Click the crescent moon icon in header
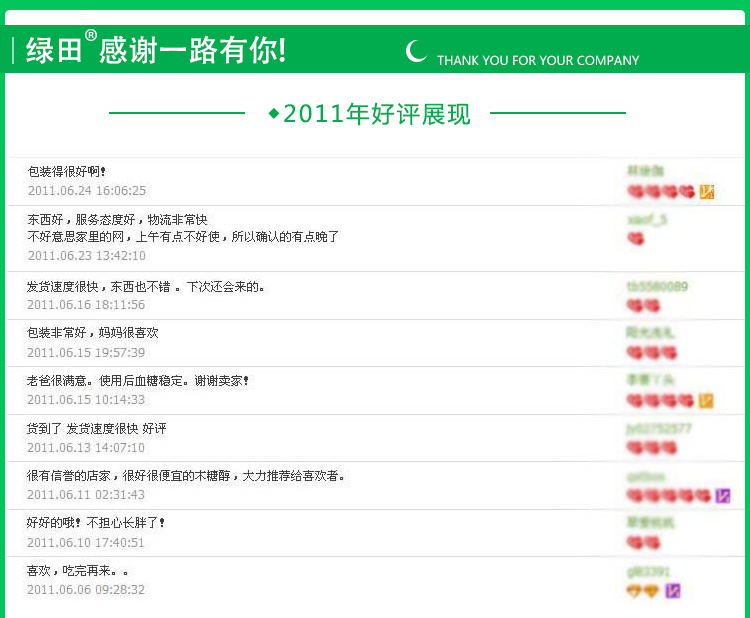The width and height of the screenshot is (750, 618). tap(416, 51)
